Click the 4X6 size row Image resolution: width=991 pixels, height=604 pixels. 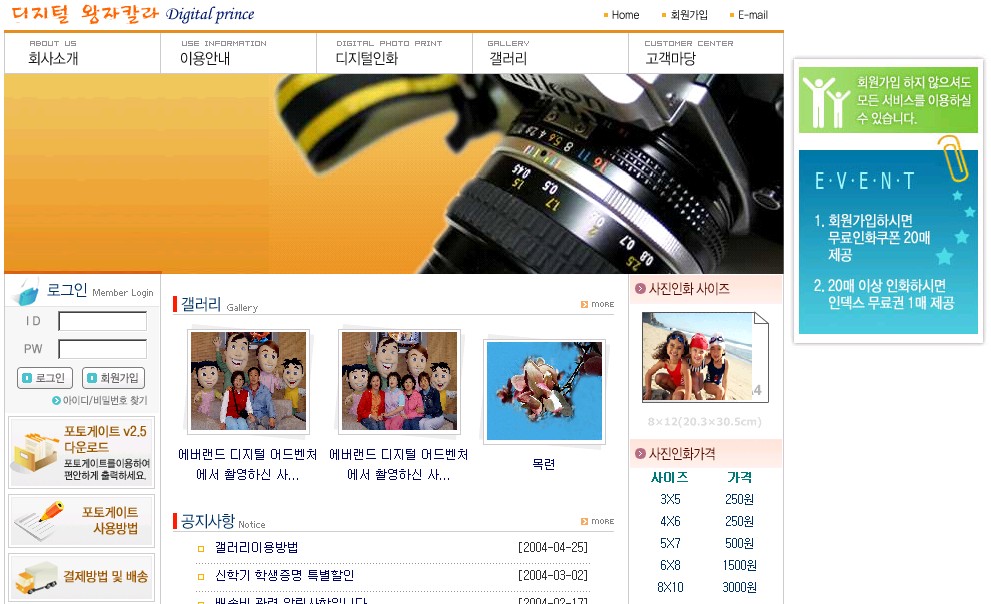click(670, 521)
